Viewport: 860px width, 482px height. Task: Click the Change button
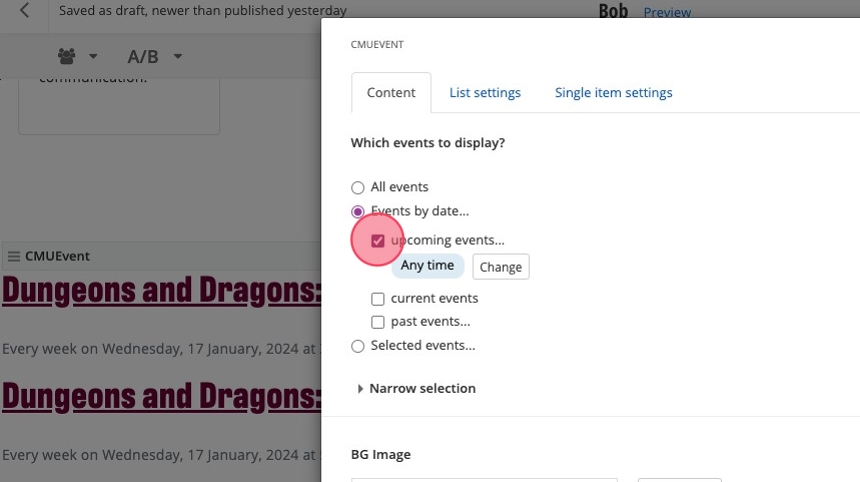[x=500, y=267]
